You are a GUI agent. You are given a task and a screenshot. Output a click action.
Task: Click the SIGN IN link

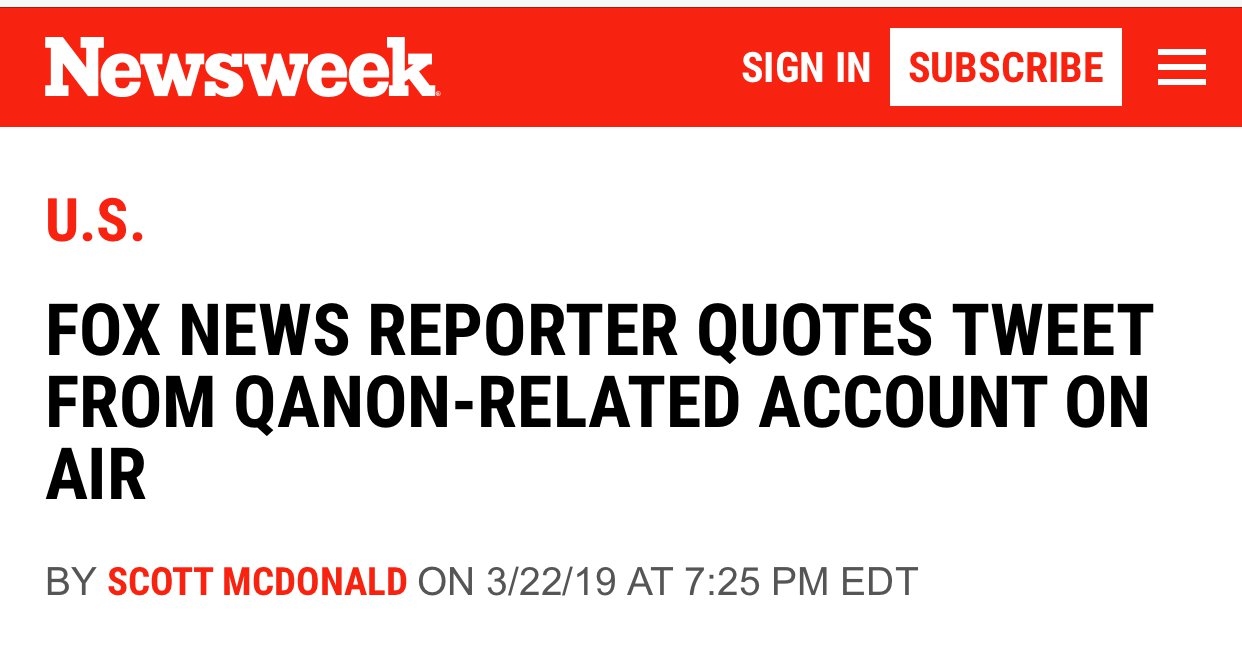click(x=806, y=68)
